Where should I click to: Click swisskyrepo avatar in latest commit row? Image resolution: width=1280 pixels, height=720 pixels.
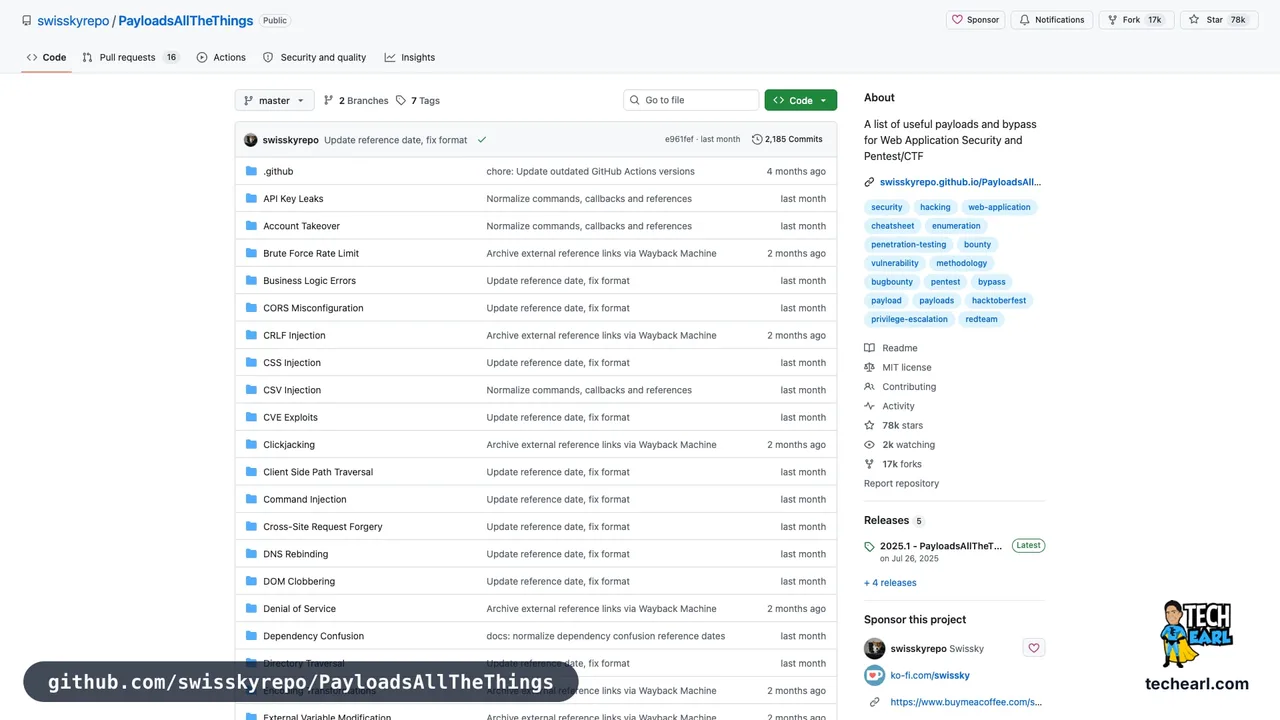point(251,140)
